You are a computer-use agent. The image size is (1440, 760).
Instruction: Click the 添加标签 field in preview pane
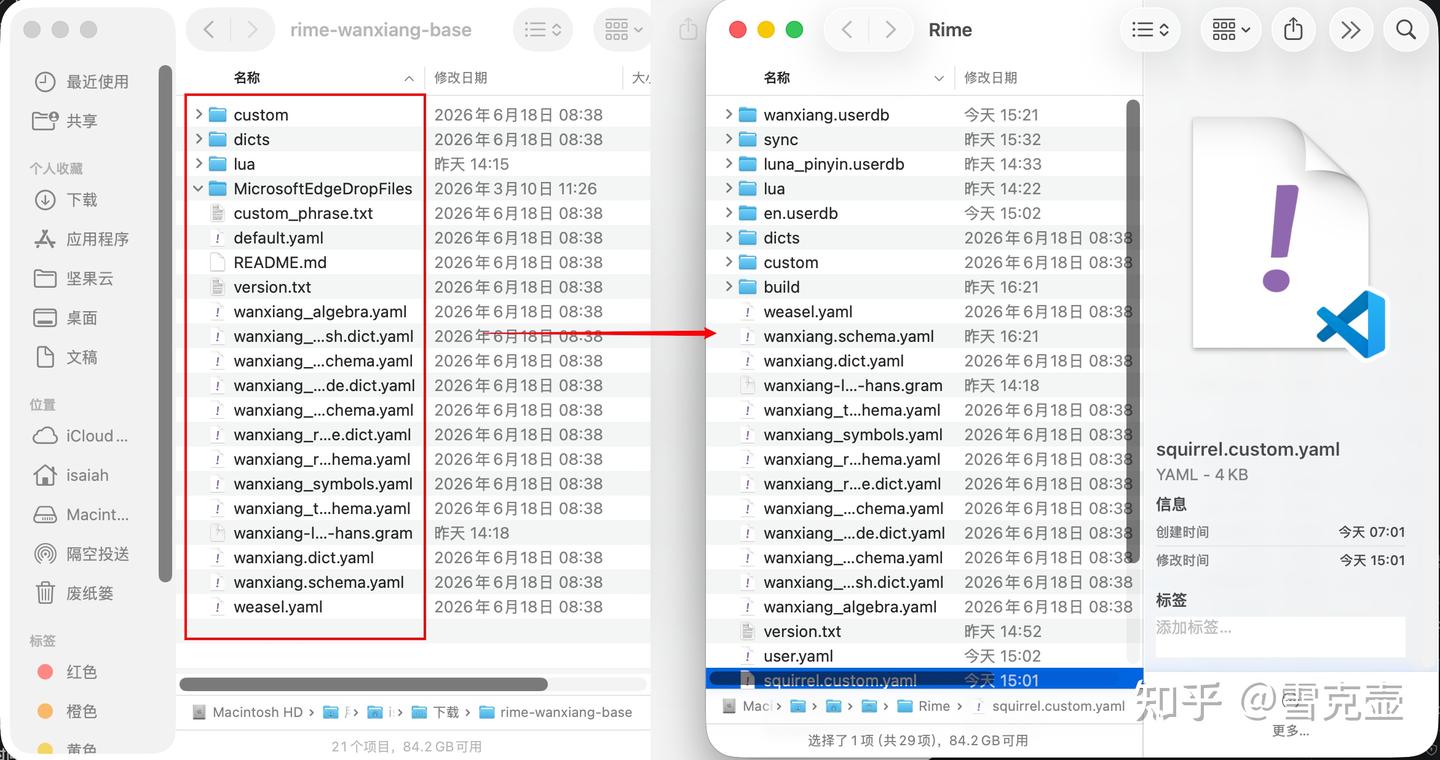[x=1280, y=636]
